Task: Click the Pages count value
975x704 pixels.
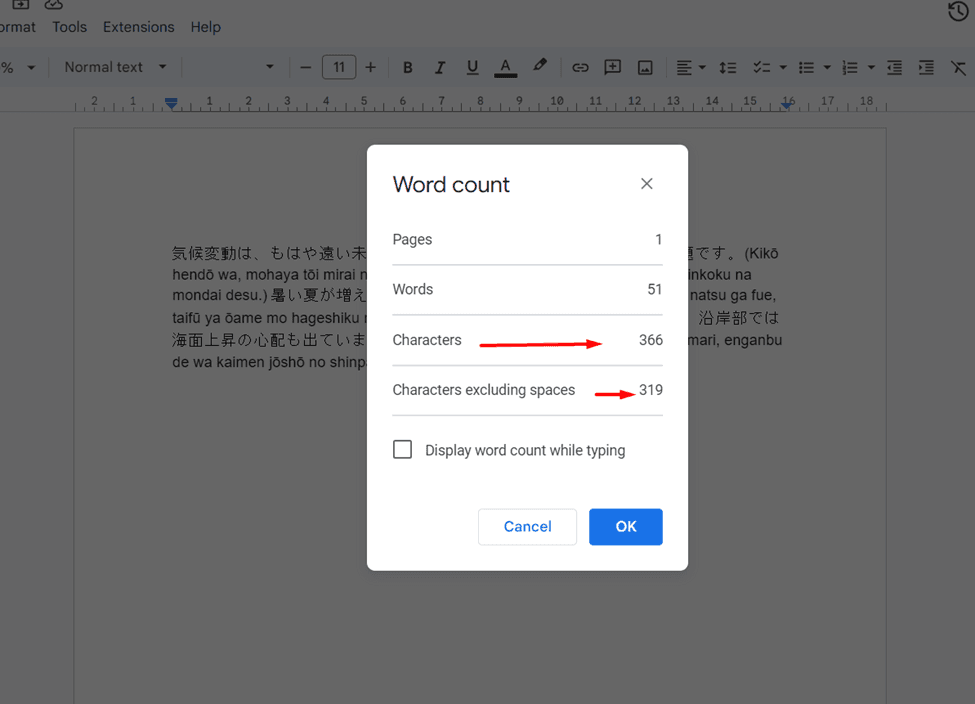Action: point(658,239)
